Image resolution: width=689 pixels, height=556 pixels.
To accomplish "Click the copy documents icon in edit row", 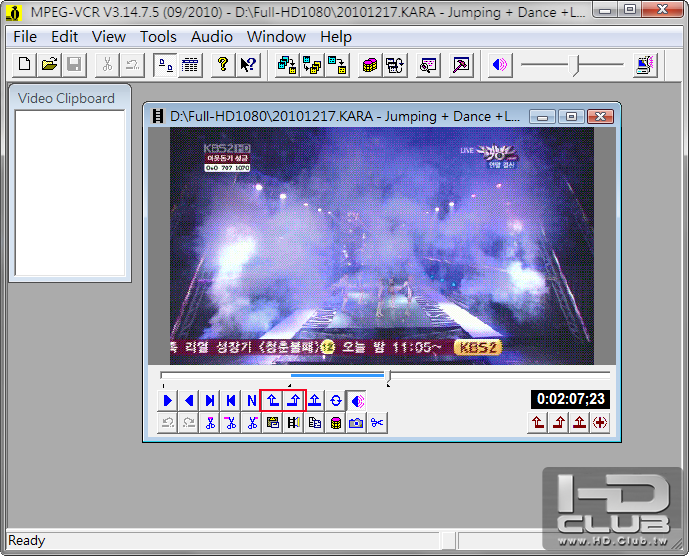I will pyautogui.click(x=315, y=423).
